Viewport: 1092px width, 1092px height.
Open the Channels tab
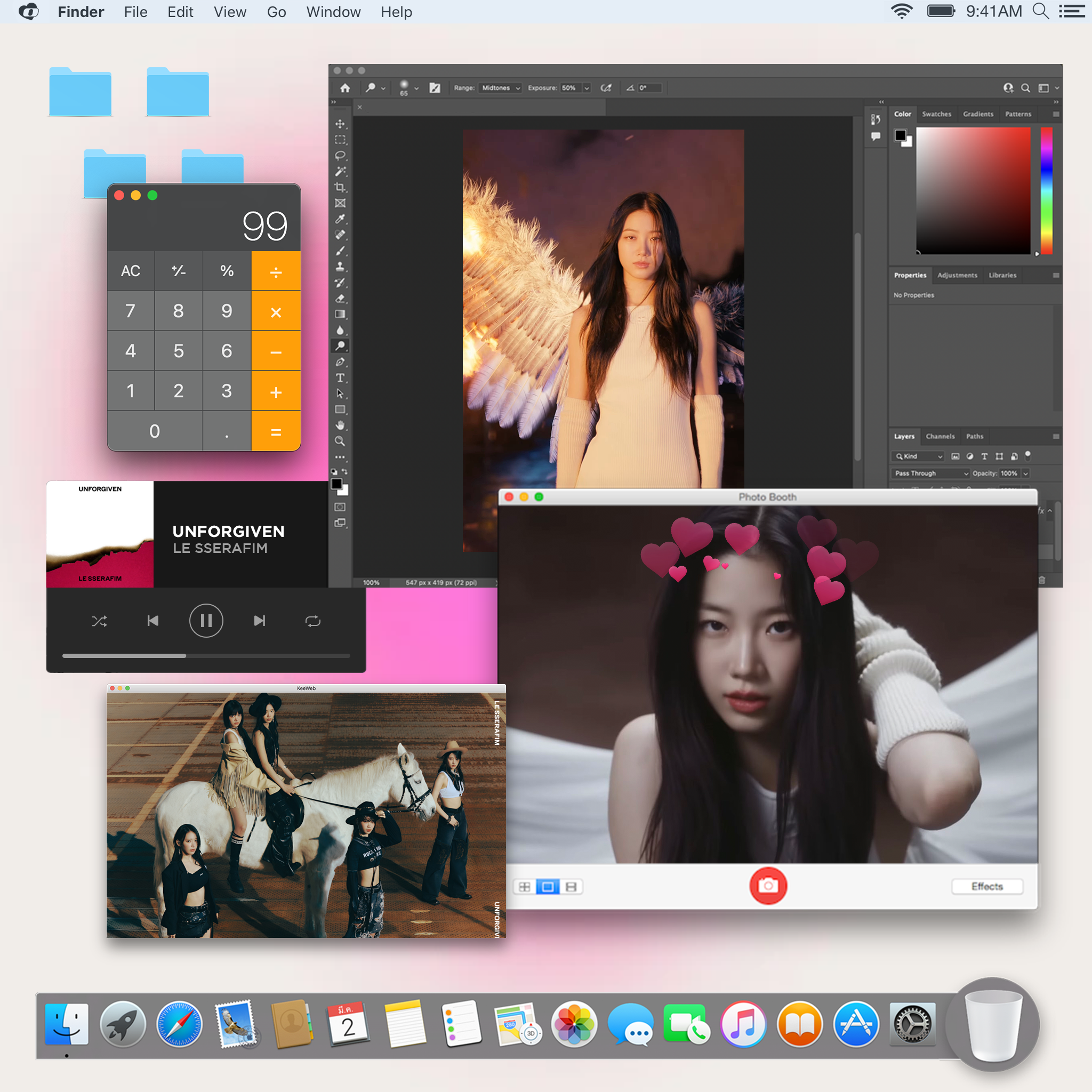(940, 436)
